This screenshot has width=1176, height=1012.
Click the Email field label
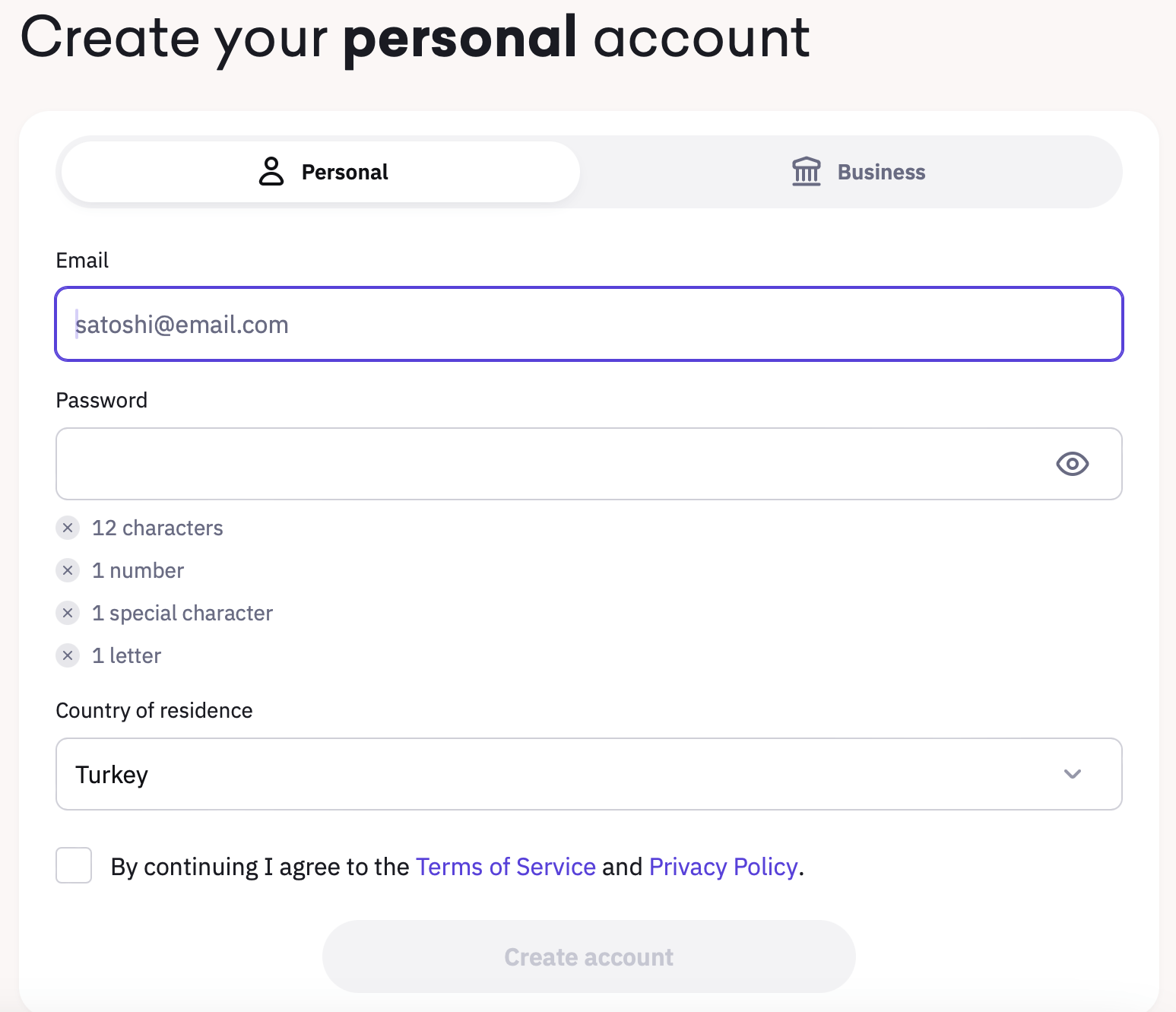(82, 261)
